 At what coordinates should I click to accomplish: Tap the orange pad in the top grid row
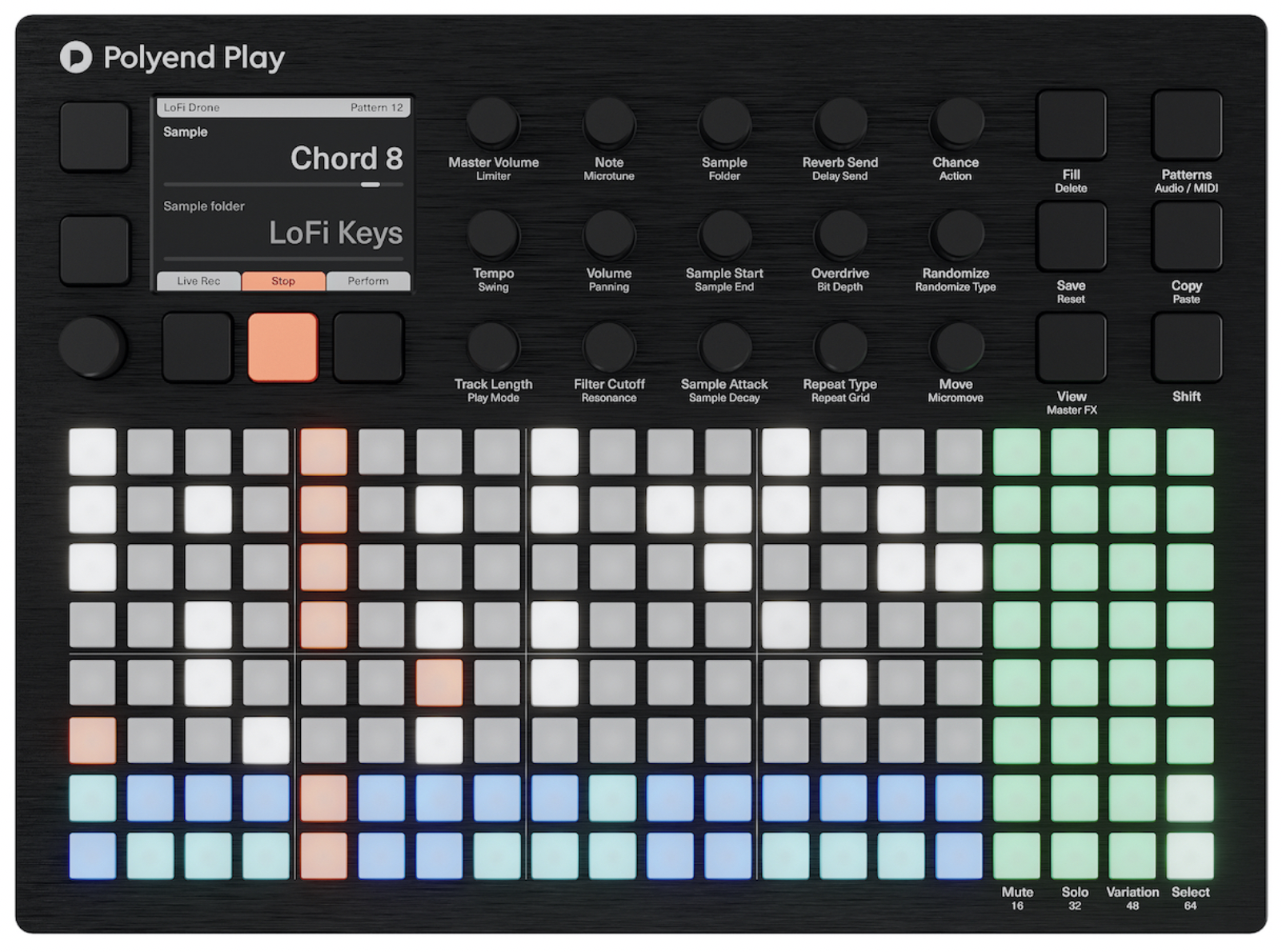point(324,452)
